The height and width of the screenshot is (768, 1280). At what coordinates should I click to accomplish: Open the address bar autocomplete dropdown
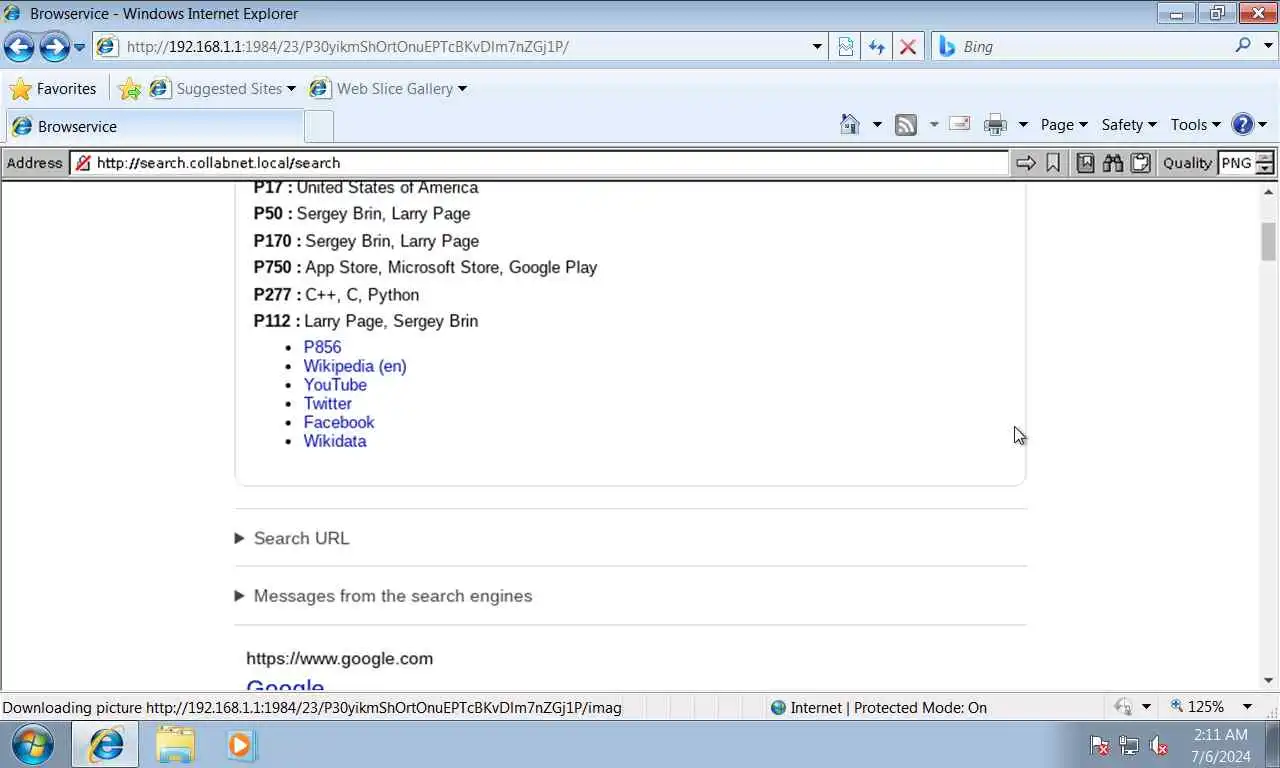pos(817,46)
